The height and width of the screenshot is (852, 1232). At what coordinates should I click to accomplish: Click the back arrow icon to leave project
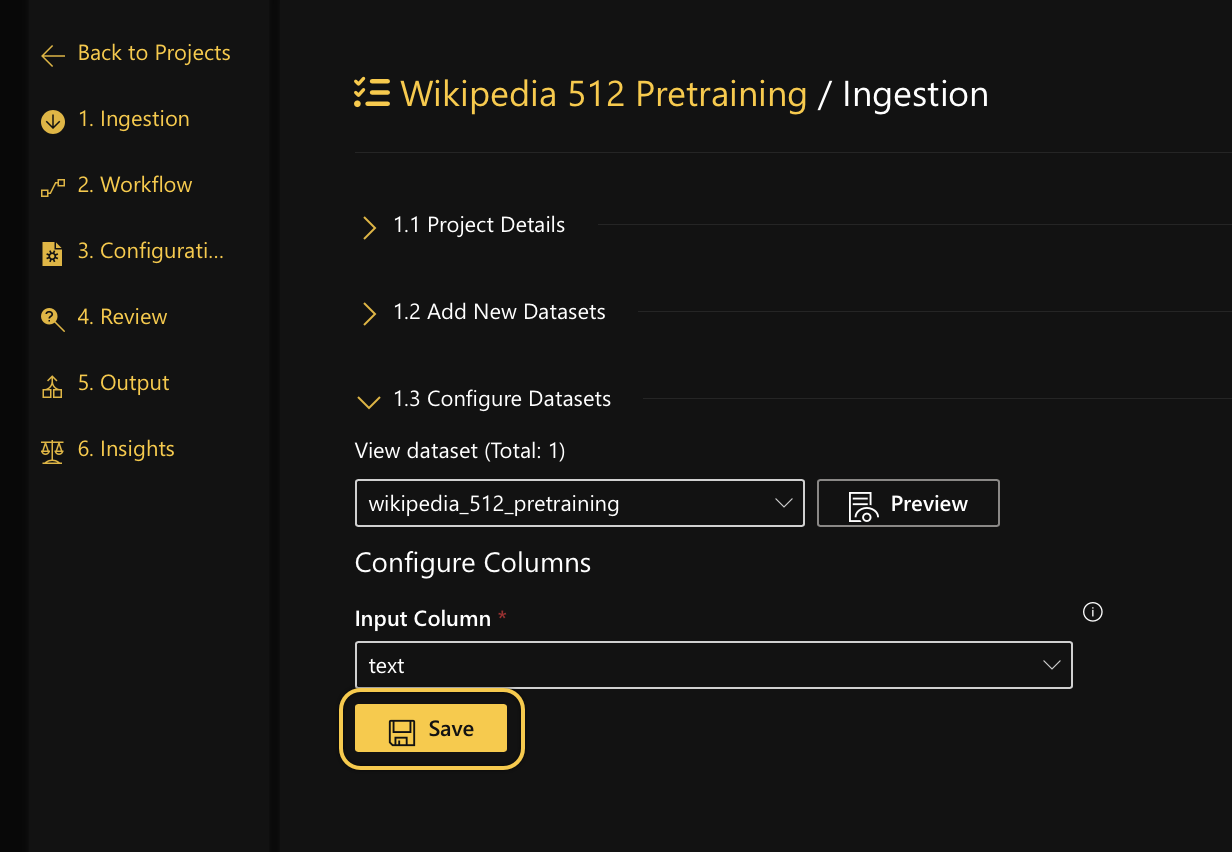pyautogui.click(x=52, y=55)
